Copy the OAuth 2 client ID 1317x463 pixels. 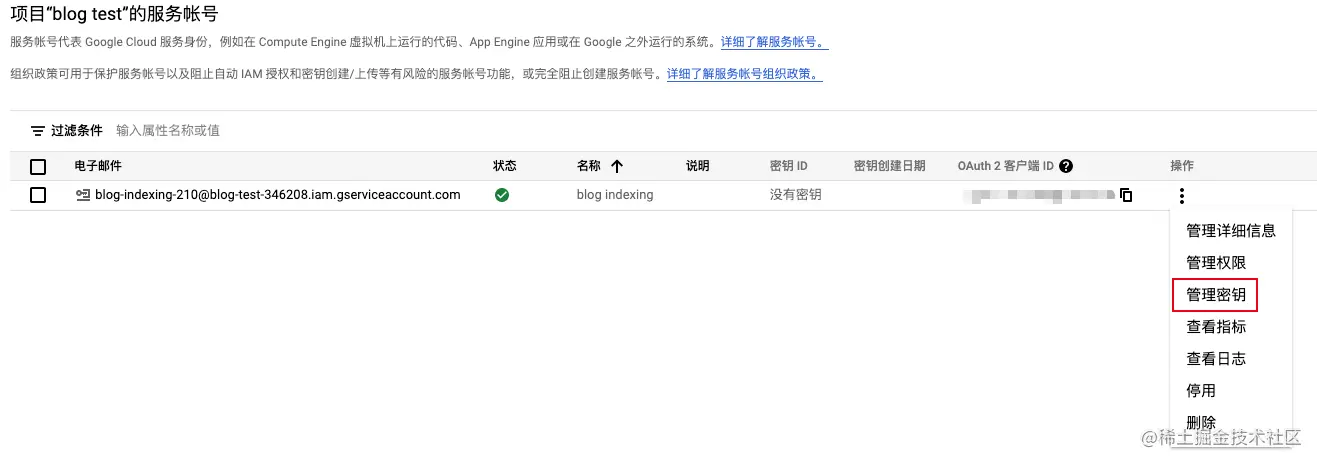pyautogui.click(x=1126, y=195)
